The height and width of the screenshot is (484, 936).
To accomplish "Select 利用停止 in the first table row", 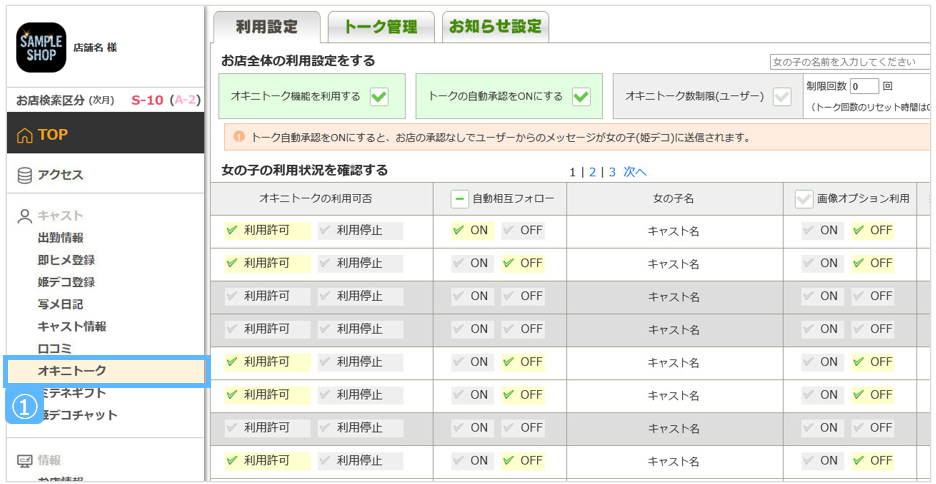I will [360, 231].
